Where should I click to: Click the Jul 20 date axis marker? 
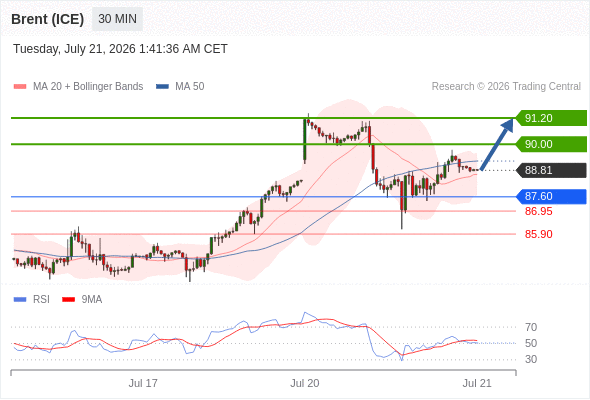tap(304, 383)
